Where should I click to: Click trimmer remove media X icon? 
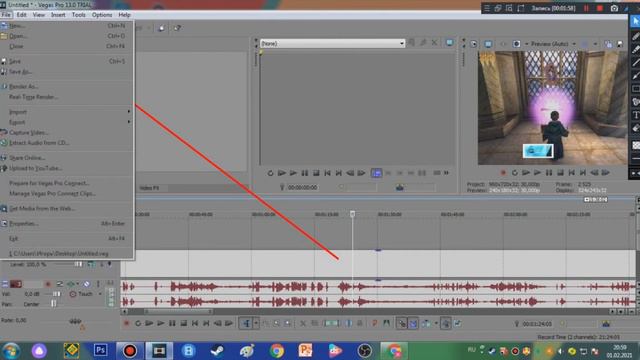click(434, 43)
